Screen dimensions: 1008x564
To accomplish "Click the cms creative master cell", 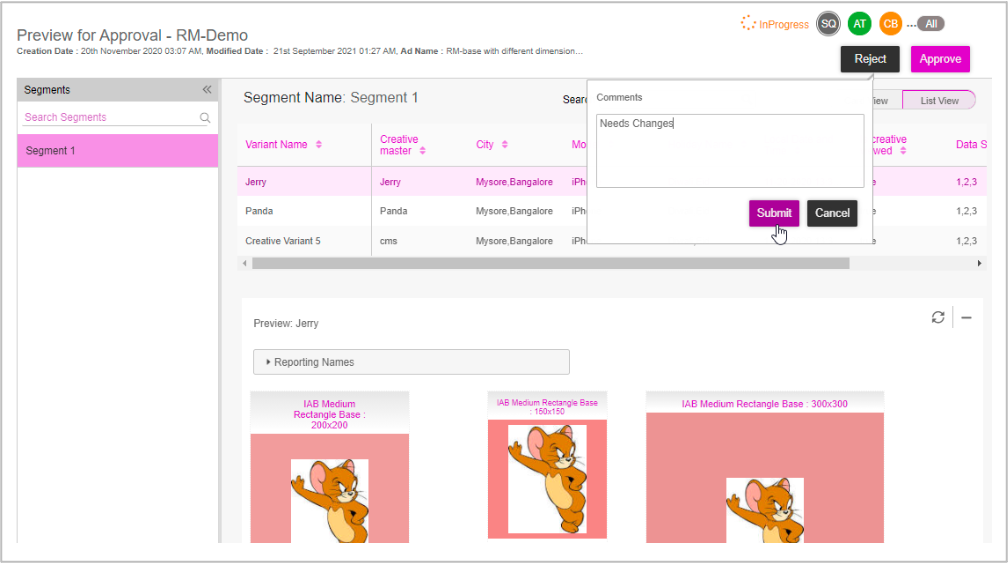I will tap(388, 241).
